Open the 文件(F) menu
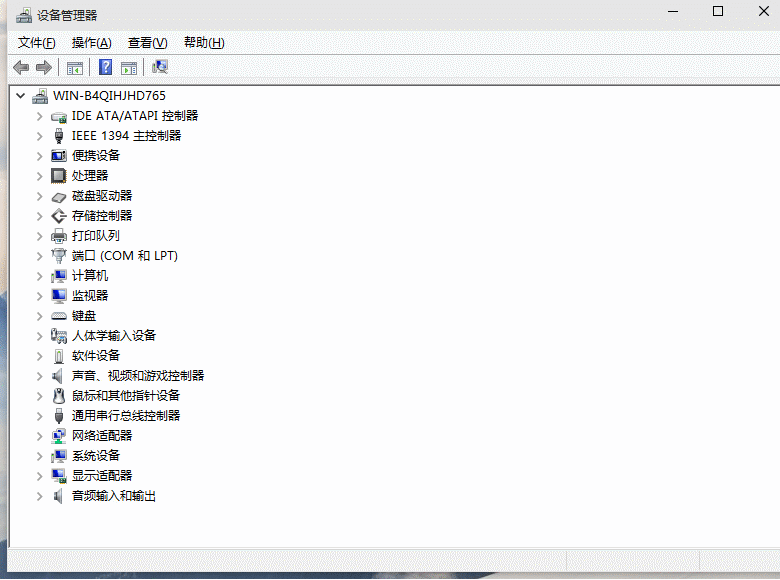The width and height of the screenshot is (780, 580). pyautogui.click(x=36, y=43)
